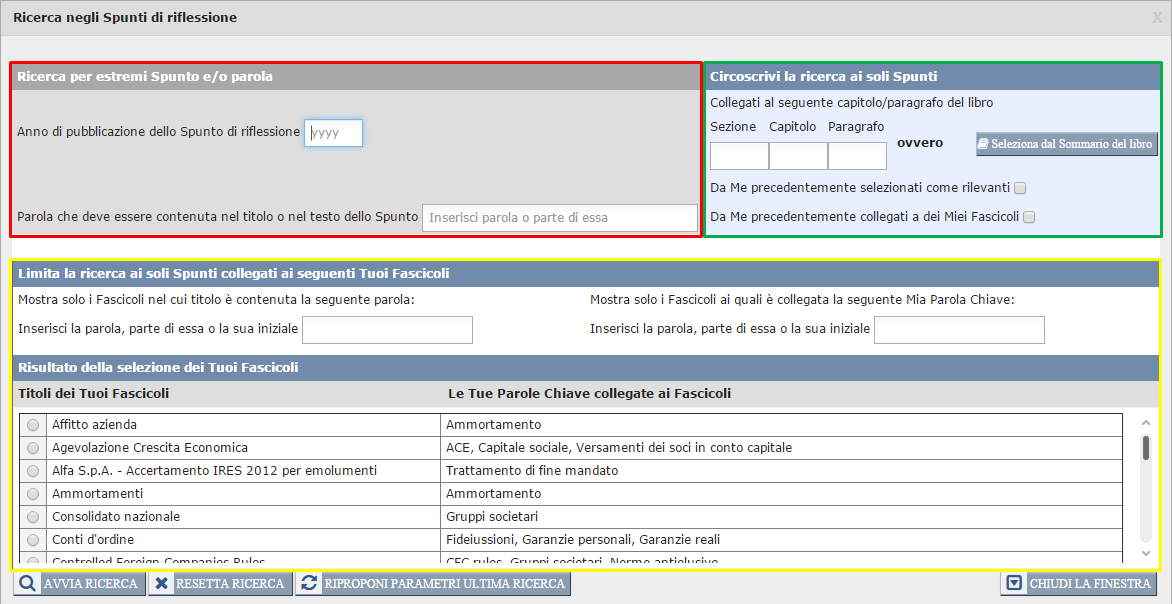This screenshot has height=604, width=1172.
Task: Click the arrow icon on Chiudi la Finestra
Action: click(x=1014, y=584)
